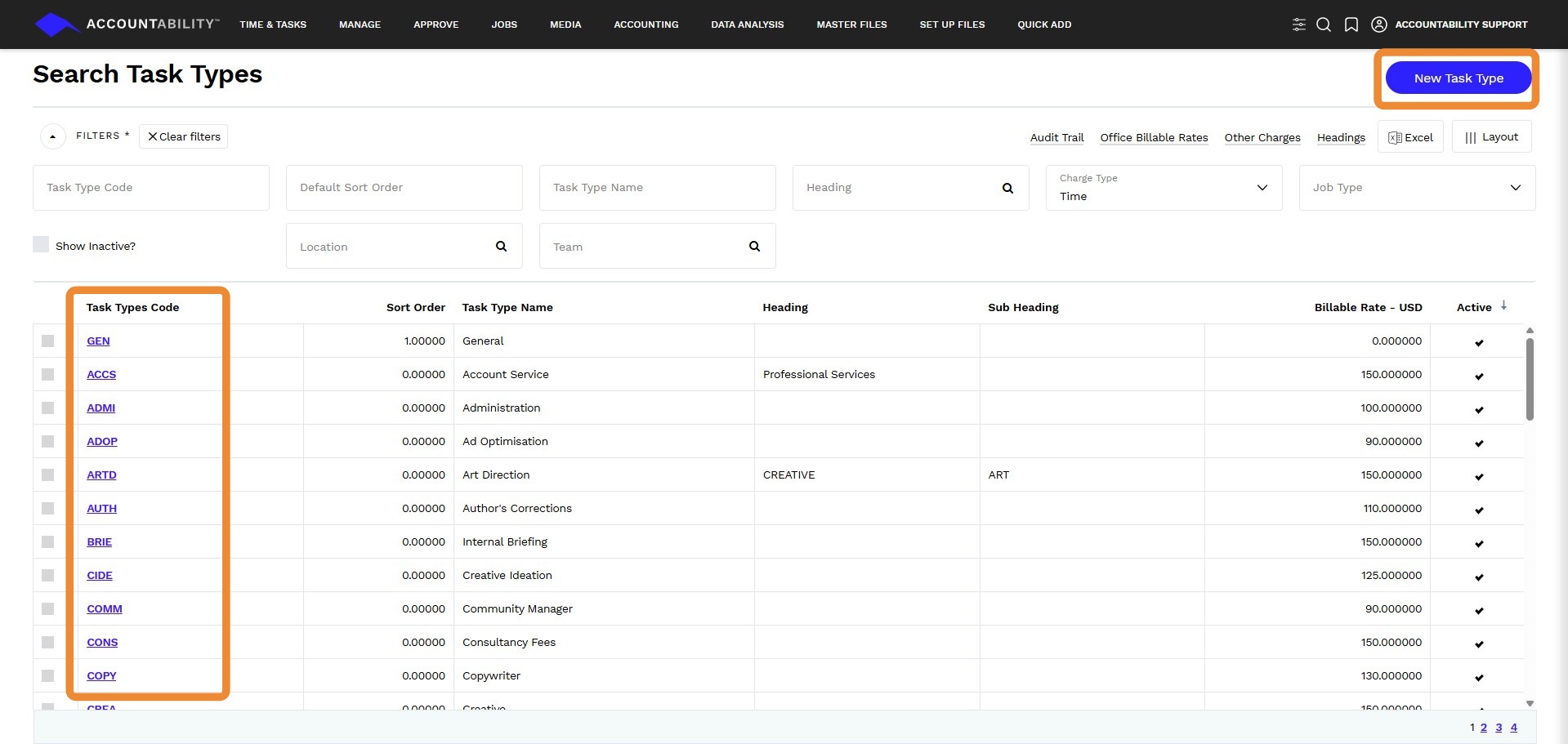The width and height of the screenshot is (1568, 744).
Task: Click the table vertical scrollbar thumb
Action: pos(1530,380)
